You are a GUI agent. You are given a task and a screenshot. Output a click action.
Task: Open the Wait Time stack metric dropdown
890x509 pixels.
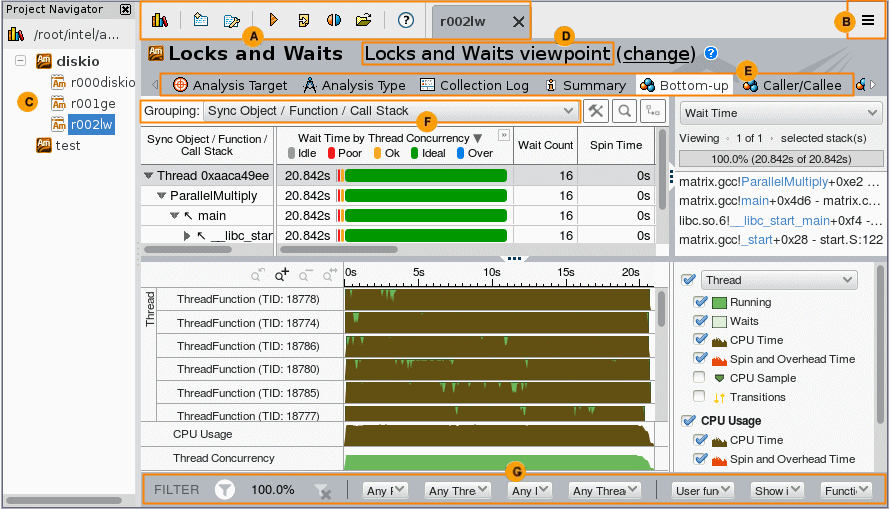click(780, 113)
